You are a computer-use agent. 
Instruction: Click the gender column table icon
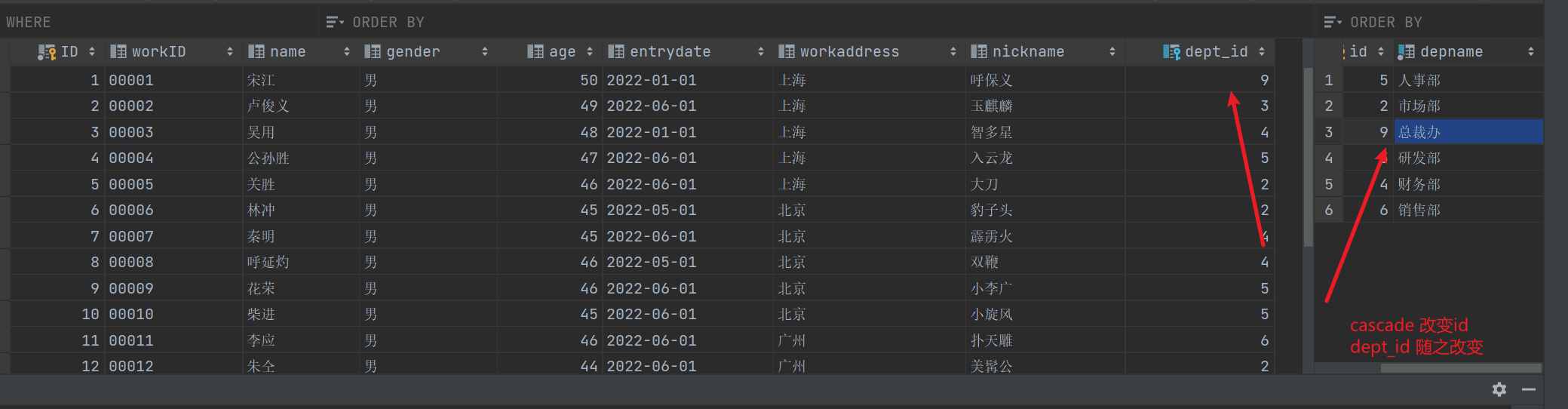click(x=372, y=52)
